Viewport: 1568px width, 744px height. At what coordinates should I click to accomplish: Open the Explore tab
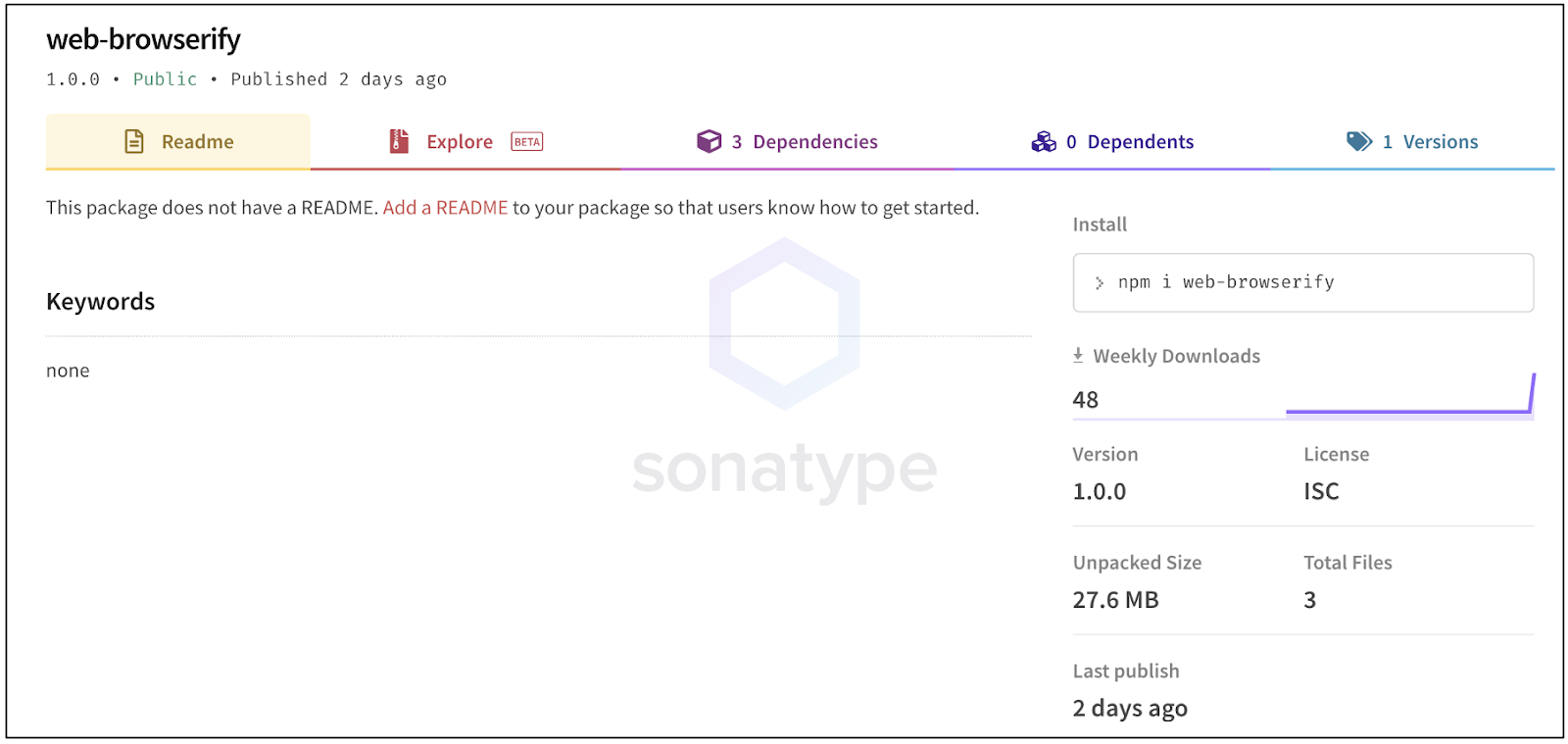(x=459, y=142)
